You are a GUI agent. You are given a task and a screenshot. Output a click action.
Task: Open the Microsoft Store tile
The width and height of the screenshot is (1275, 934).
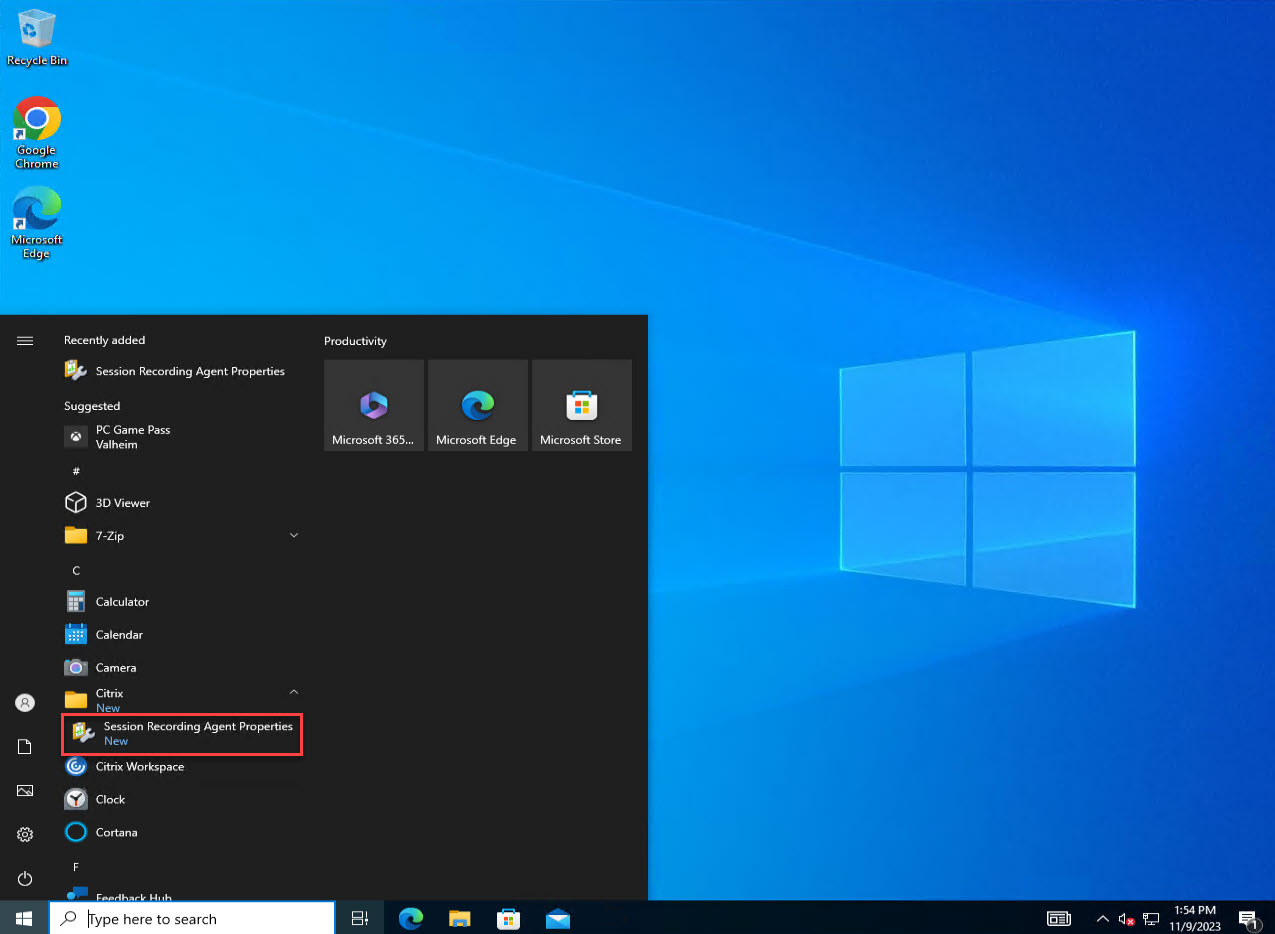pos(581,405)
